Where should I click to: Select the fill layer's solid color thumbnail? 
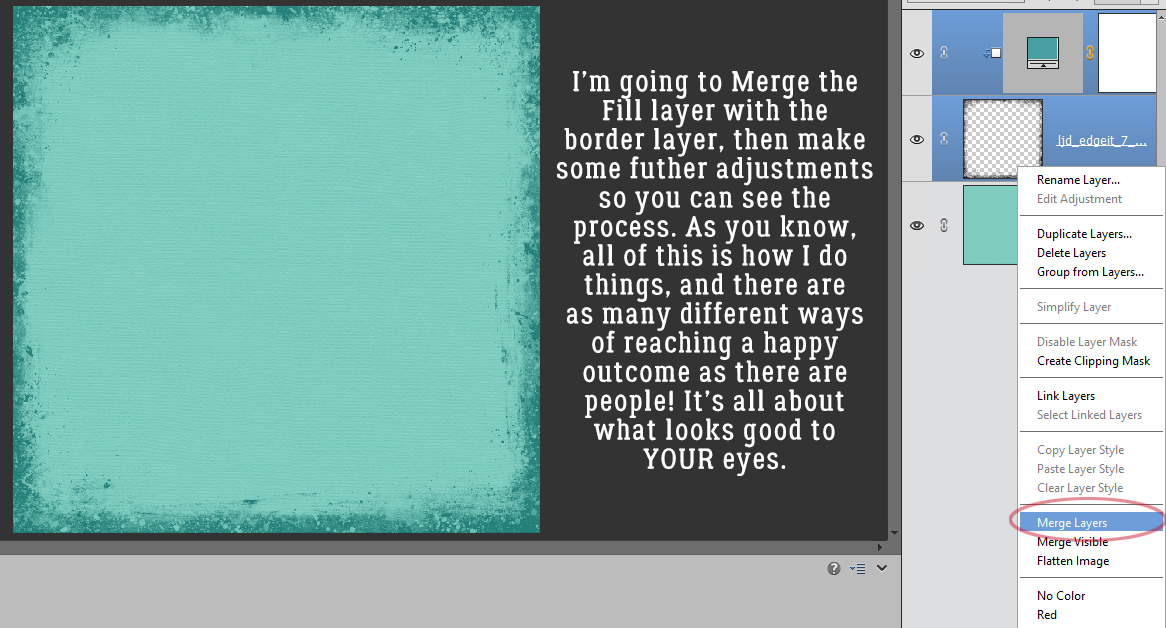[x=1043, y=53]
